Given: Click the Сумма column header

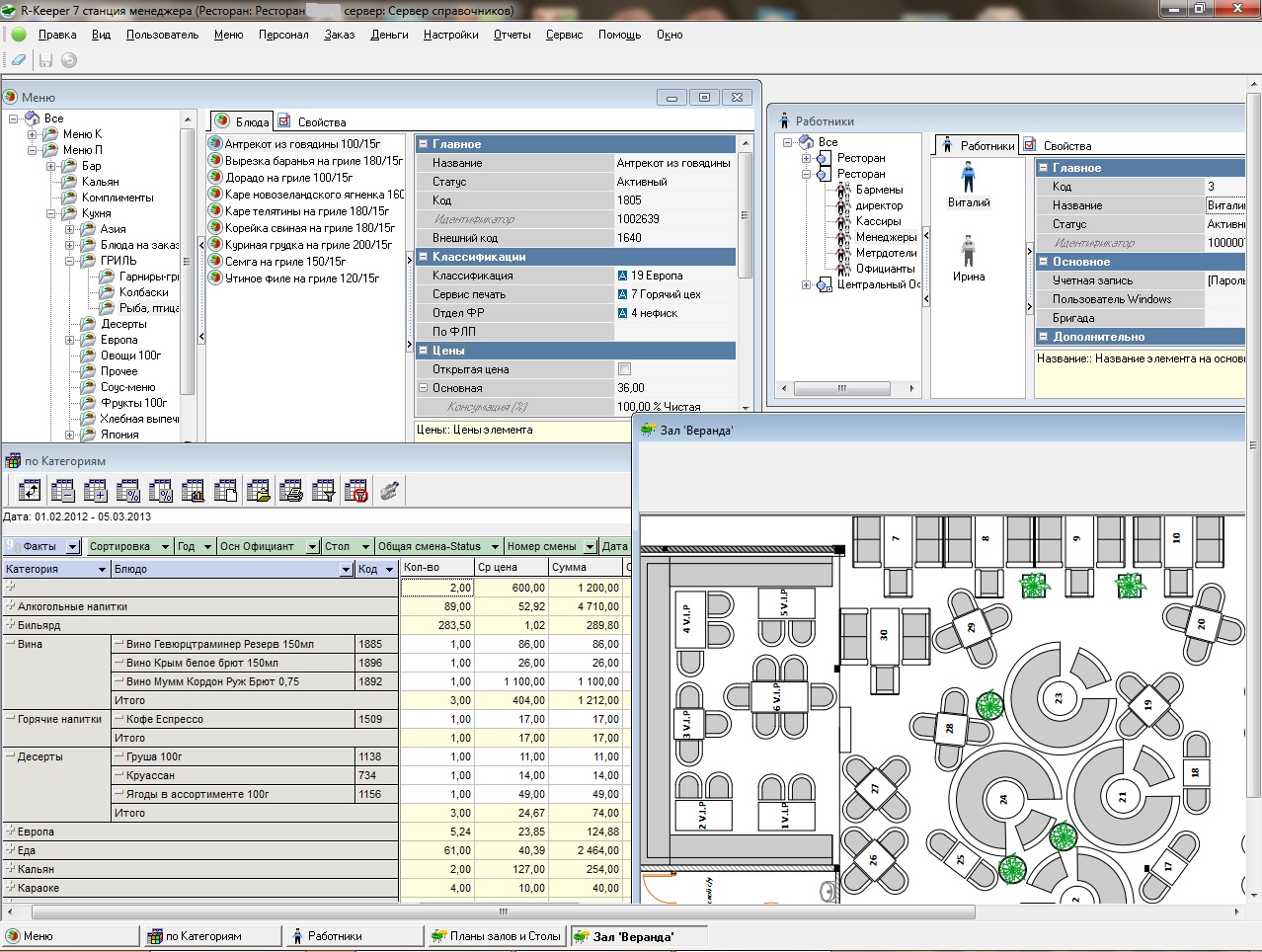Looking at the screenshot, I should click(585, 568).
